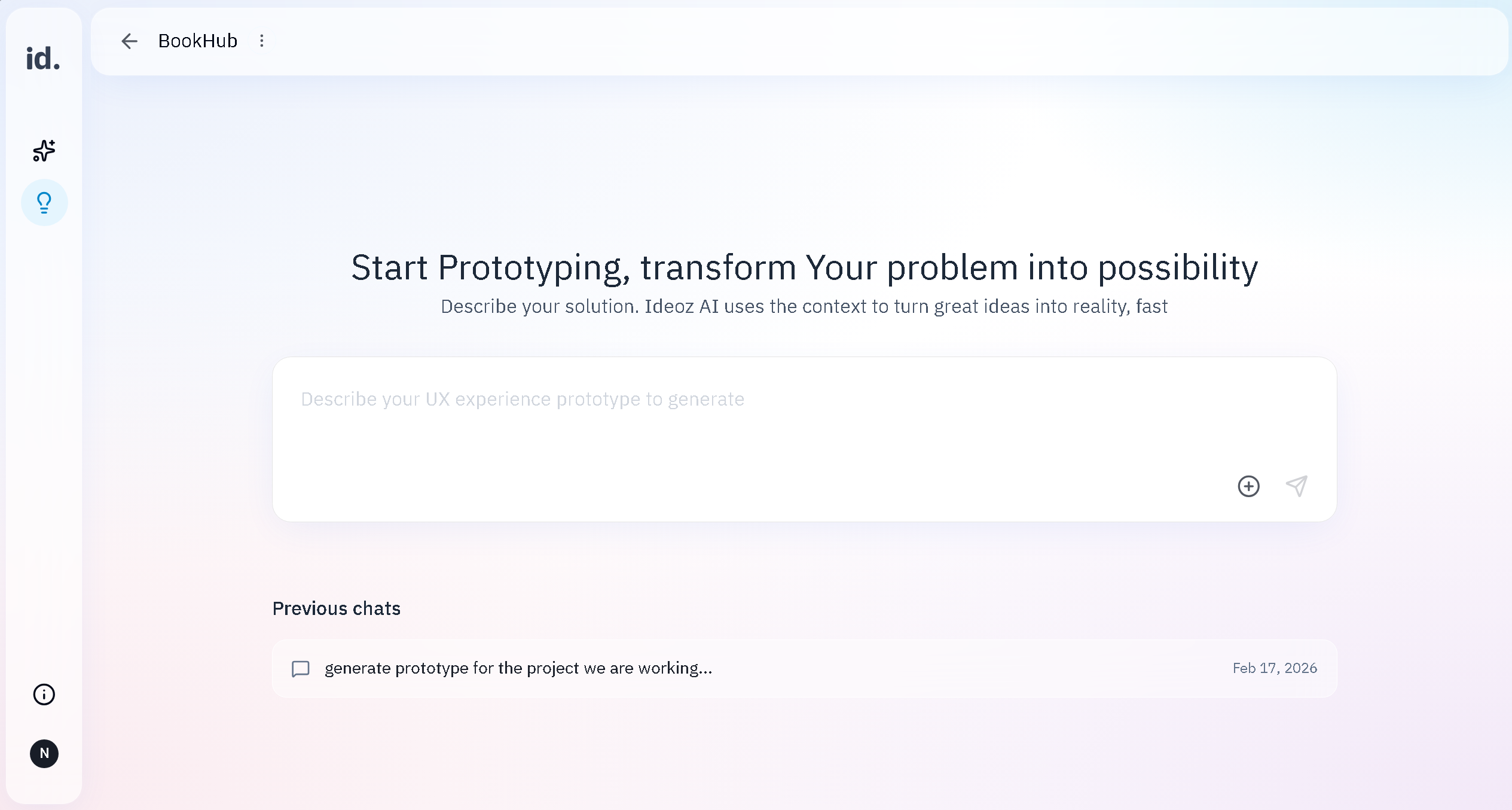This screenshot has height=810, width=1512.
Task: Click the "Start Prototyping" main headline
Action: coord(804,267)
